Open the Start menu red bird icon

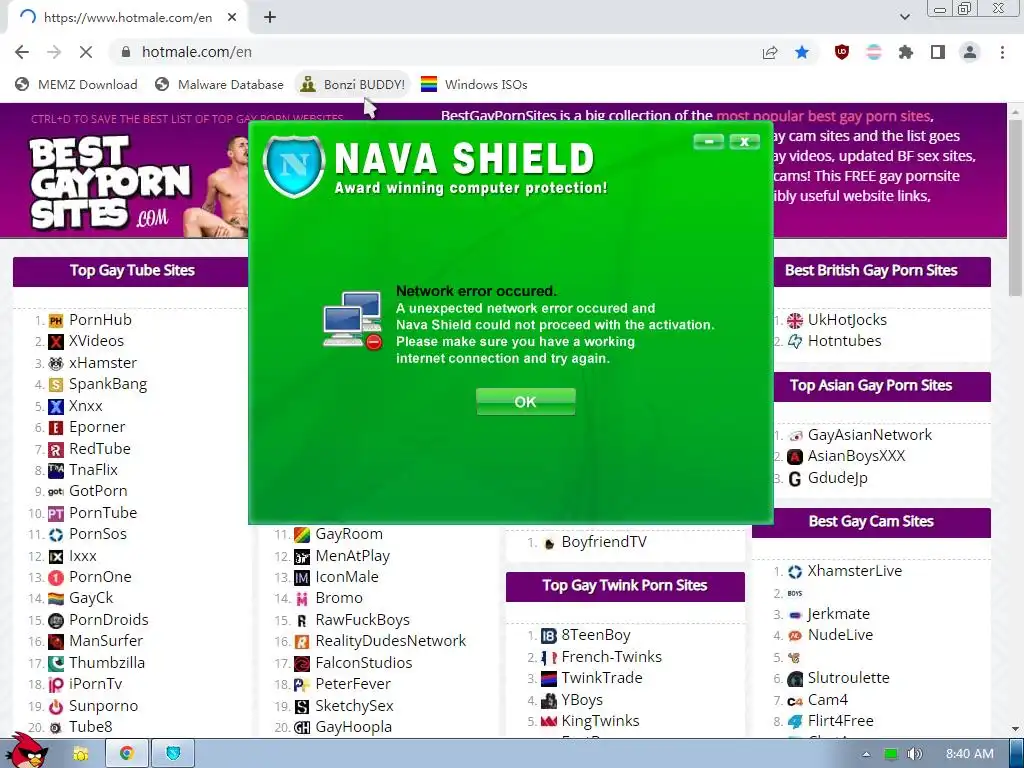(x=26, y=752)
